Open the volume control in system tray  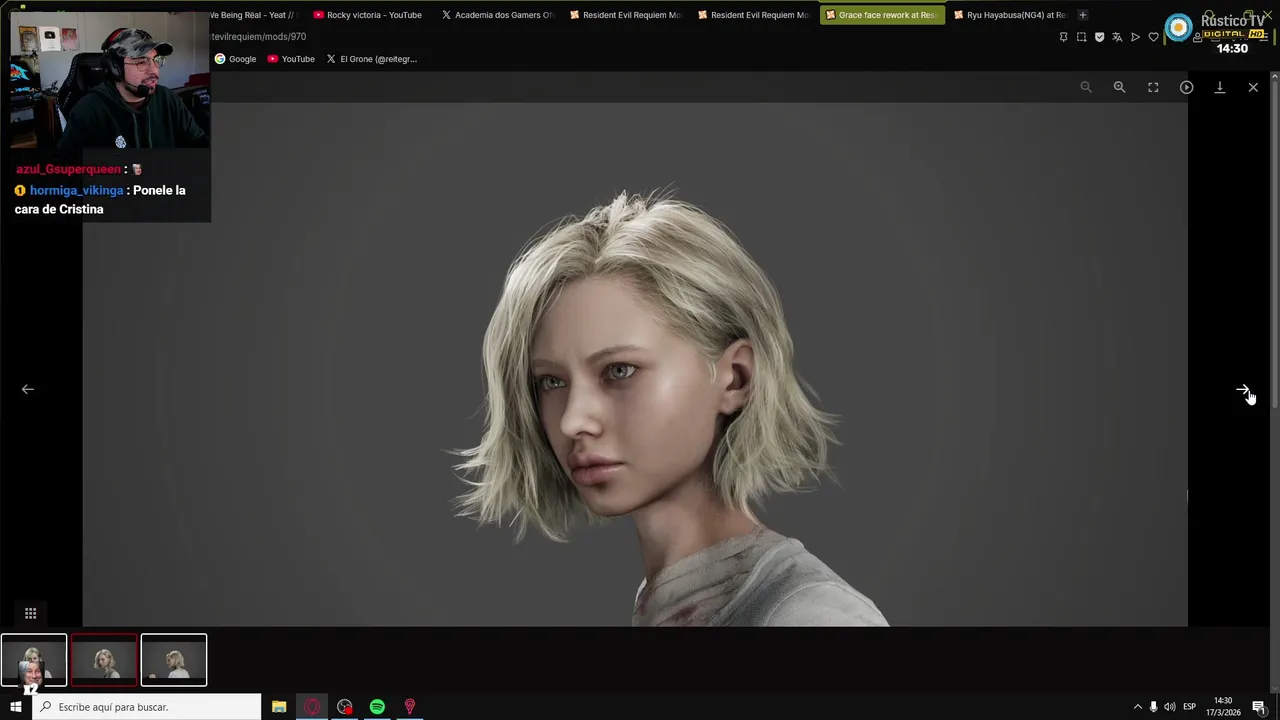1170,707
